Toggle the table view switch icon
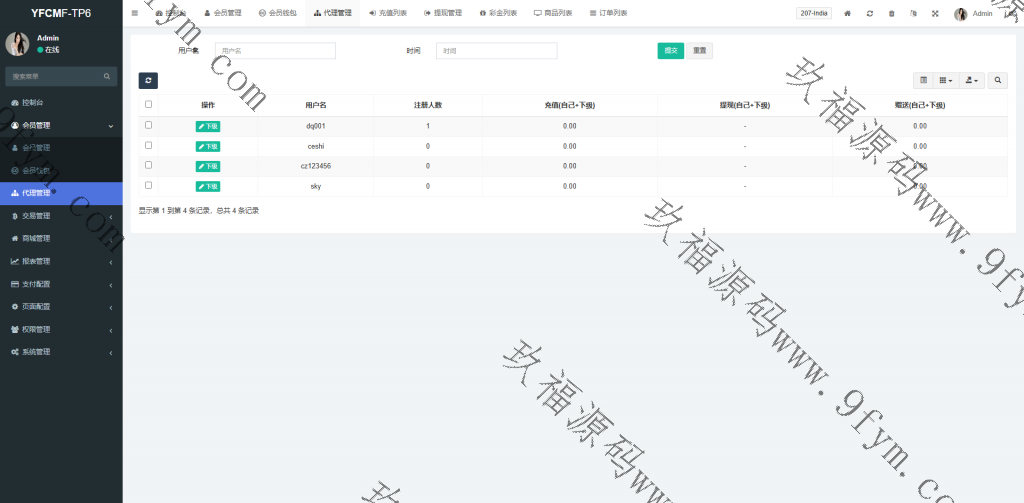 pyautogui.click(x=923, y=80)
